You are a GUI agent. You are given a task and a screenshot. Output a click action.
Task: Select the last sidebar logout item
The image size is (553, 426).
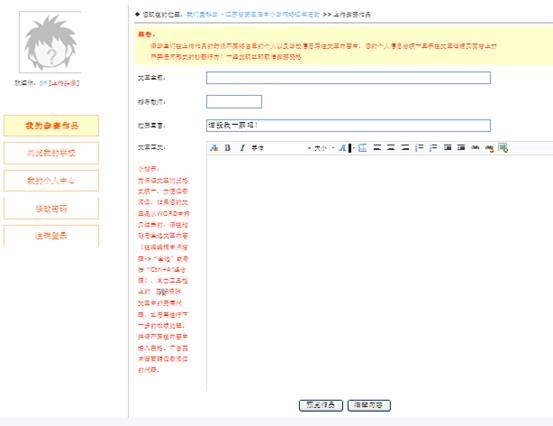51,236
